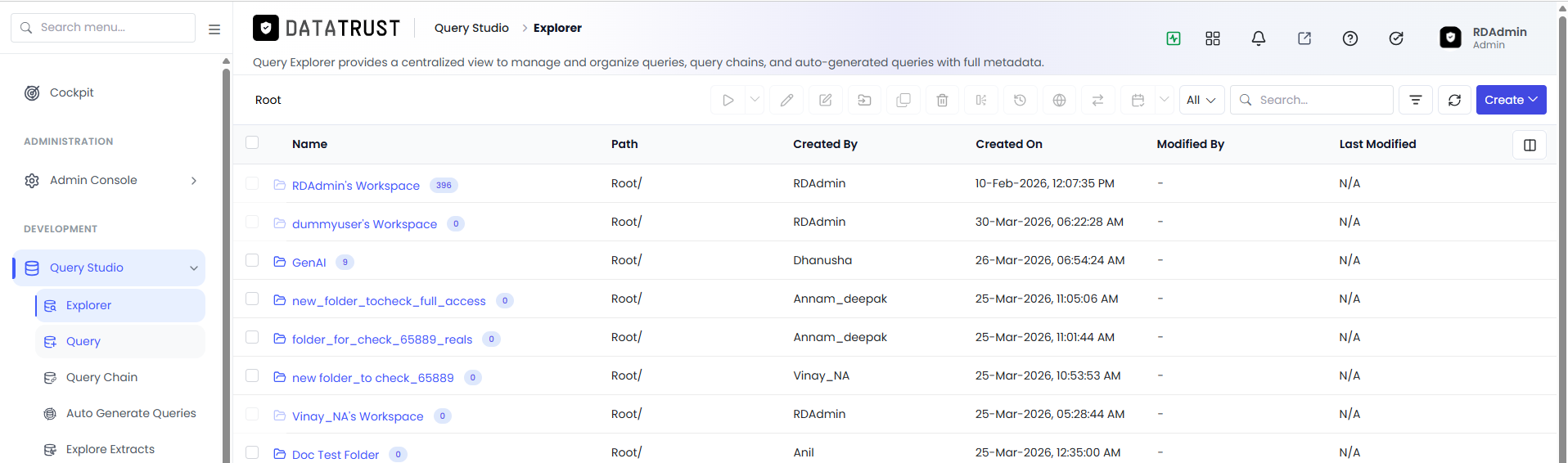Expand Admin Console menu chevron

pos(194,181)
